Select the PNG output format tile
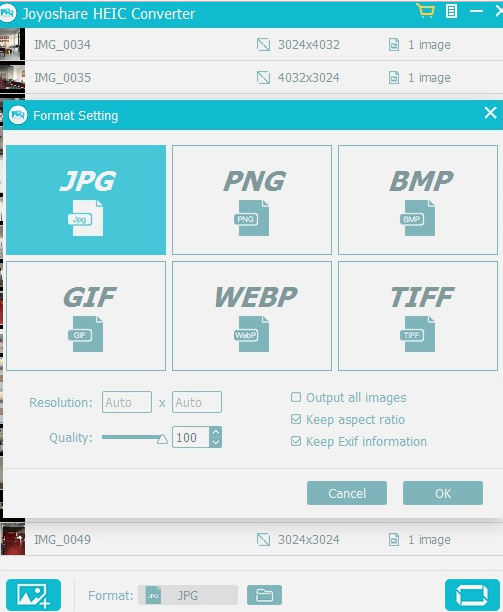 click(x=252, y=200)
